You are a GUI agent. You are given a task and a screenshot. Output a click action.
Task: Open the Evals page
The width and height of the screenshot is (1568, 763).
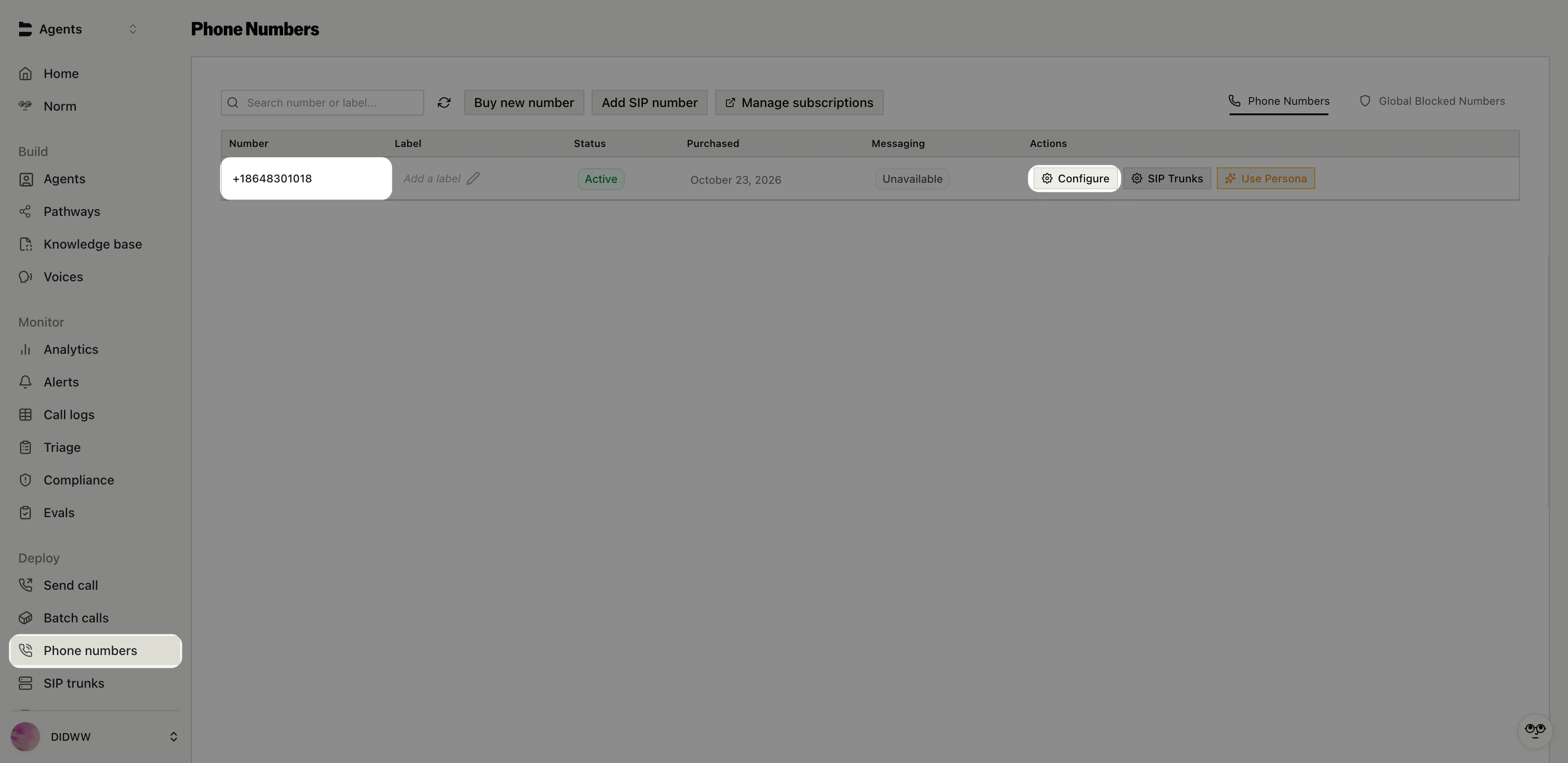[95, 513]
